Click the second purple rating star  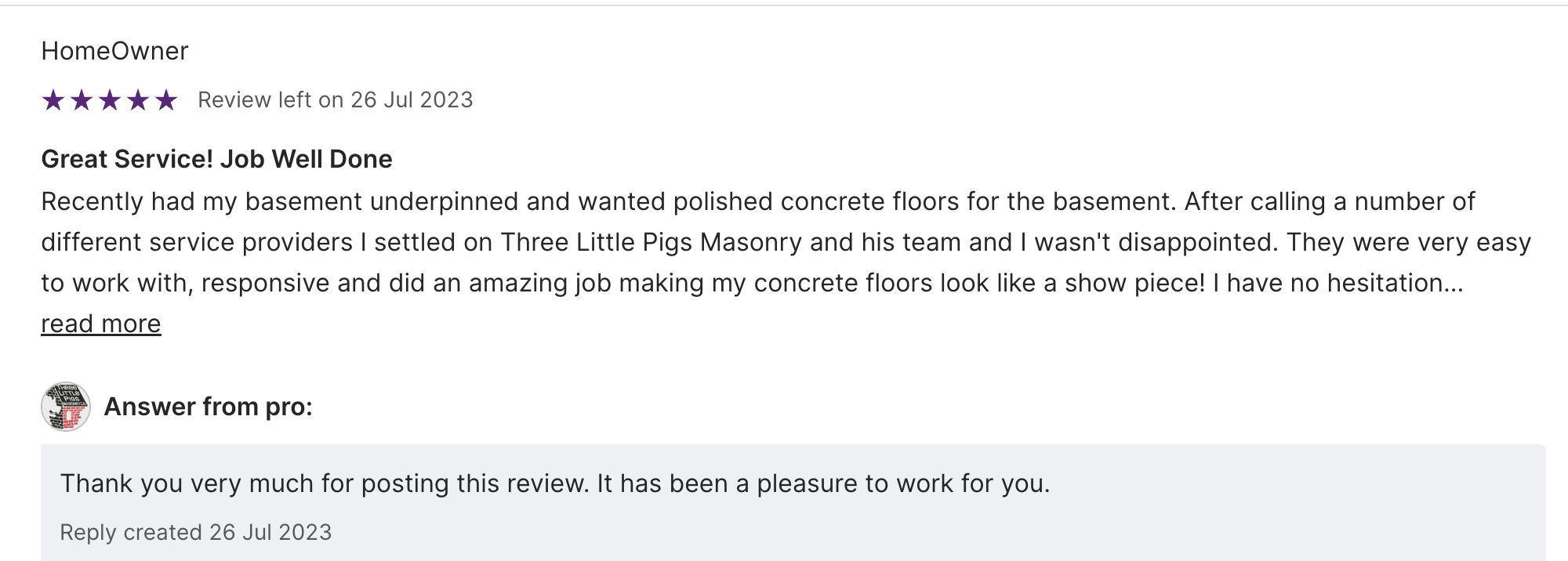[82, 100]
